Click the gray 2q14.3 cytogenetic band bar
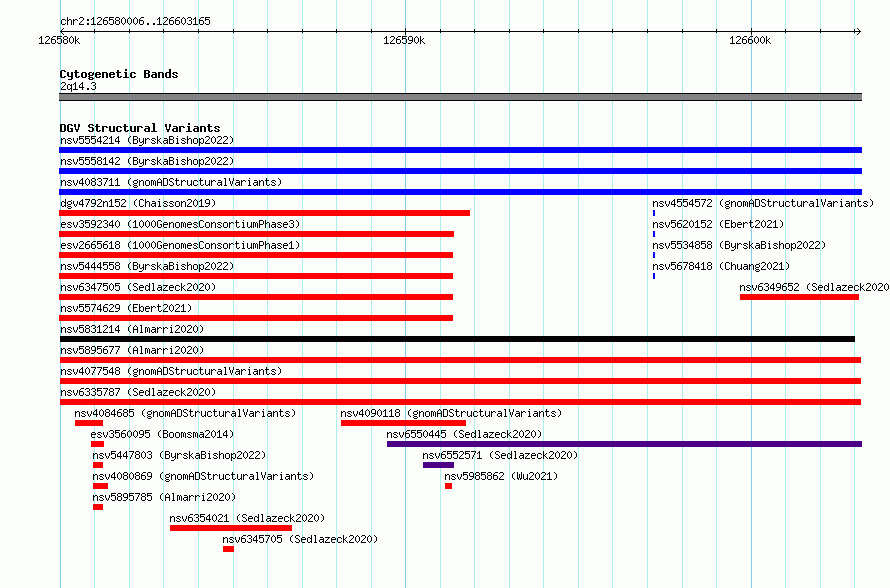Image resolution: width=890 pixels, height=588 pixels. [460, 97]
